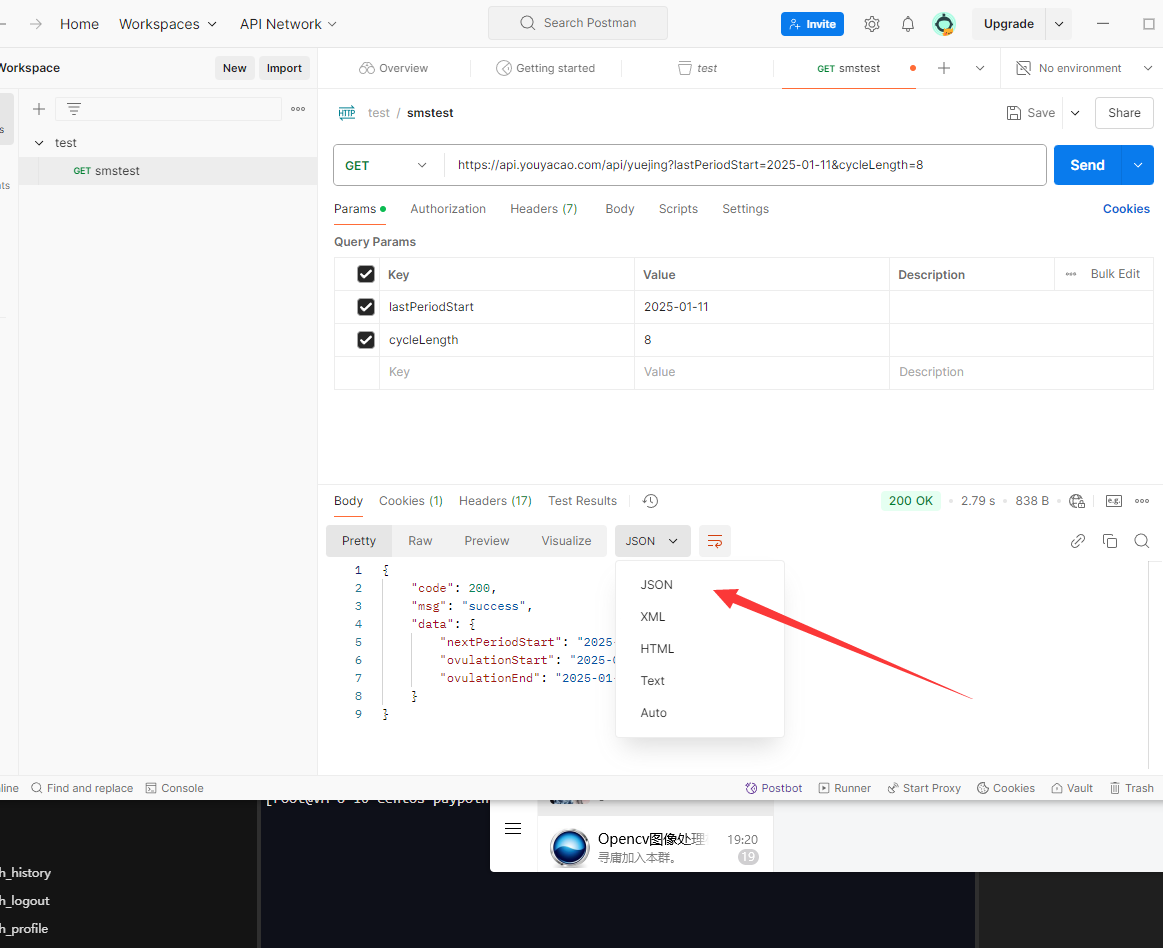Open sidebar filter icon

click(x=73, y=109)
